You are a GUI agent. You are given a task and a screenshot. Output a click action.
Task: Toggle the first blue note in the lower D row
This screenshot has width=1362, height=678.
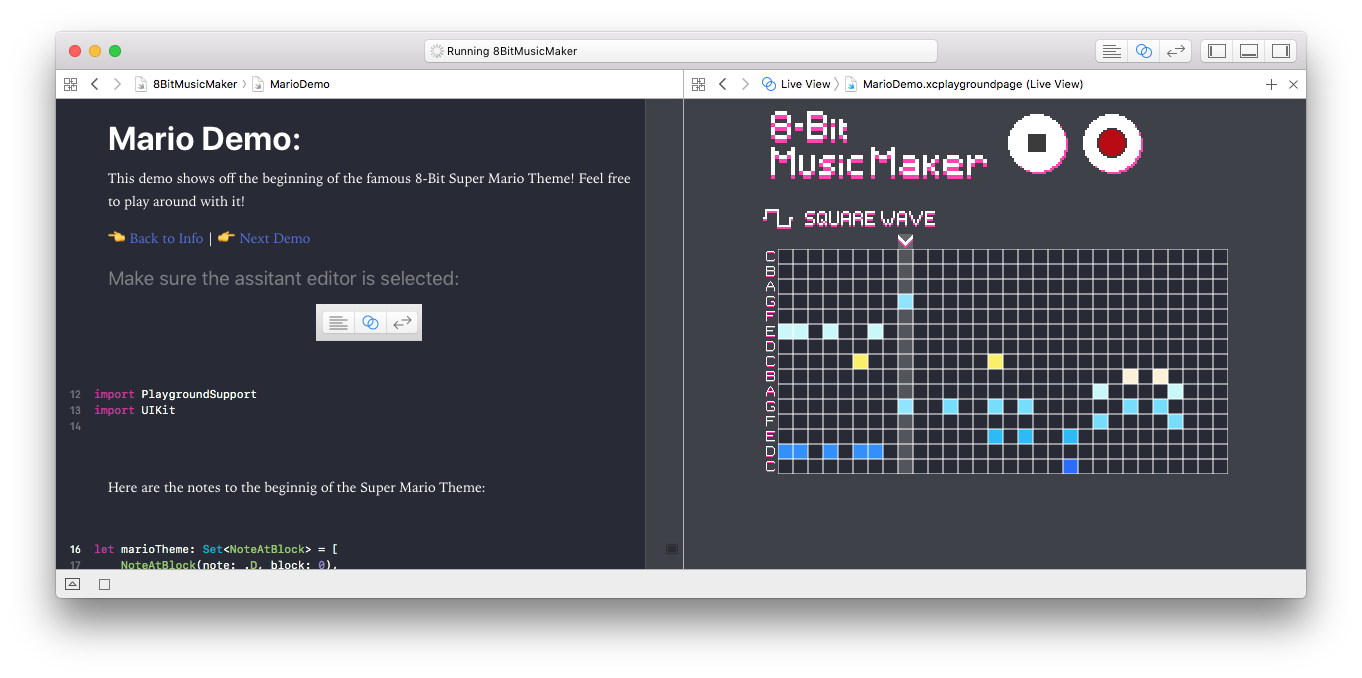[785, 451]
